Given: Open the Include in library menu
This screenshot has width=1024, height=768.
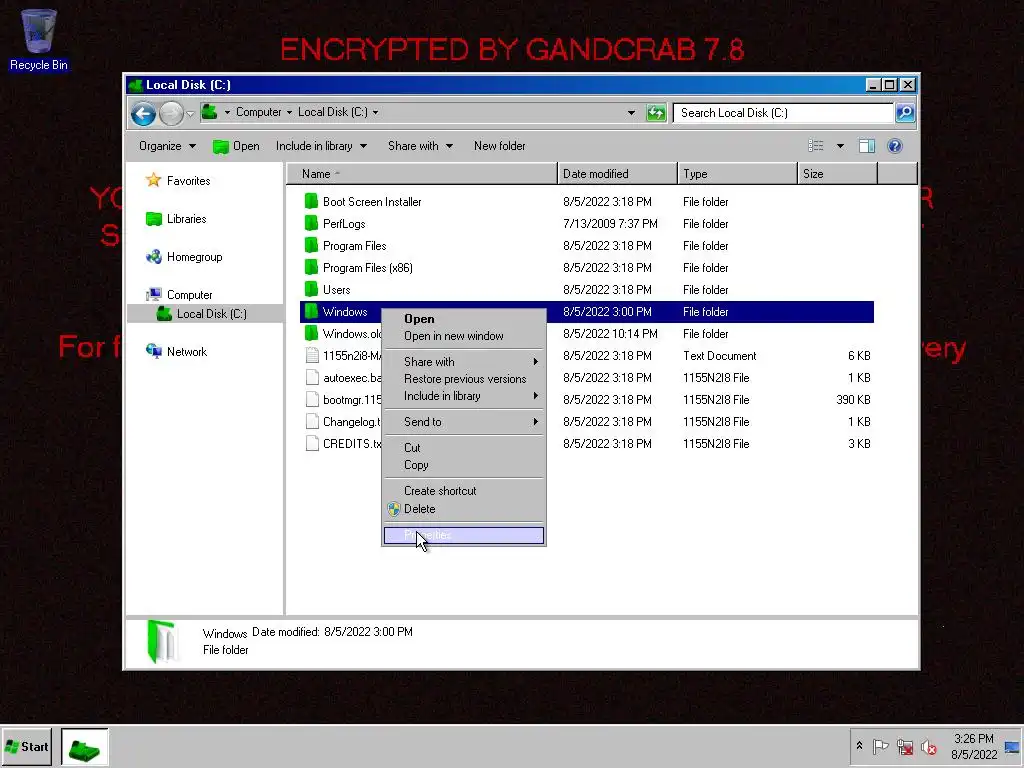Looking at the screenshot, I should tap(321, 146).
